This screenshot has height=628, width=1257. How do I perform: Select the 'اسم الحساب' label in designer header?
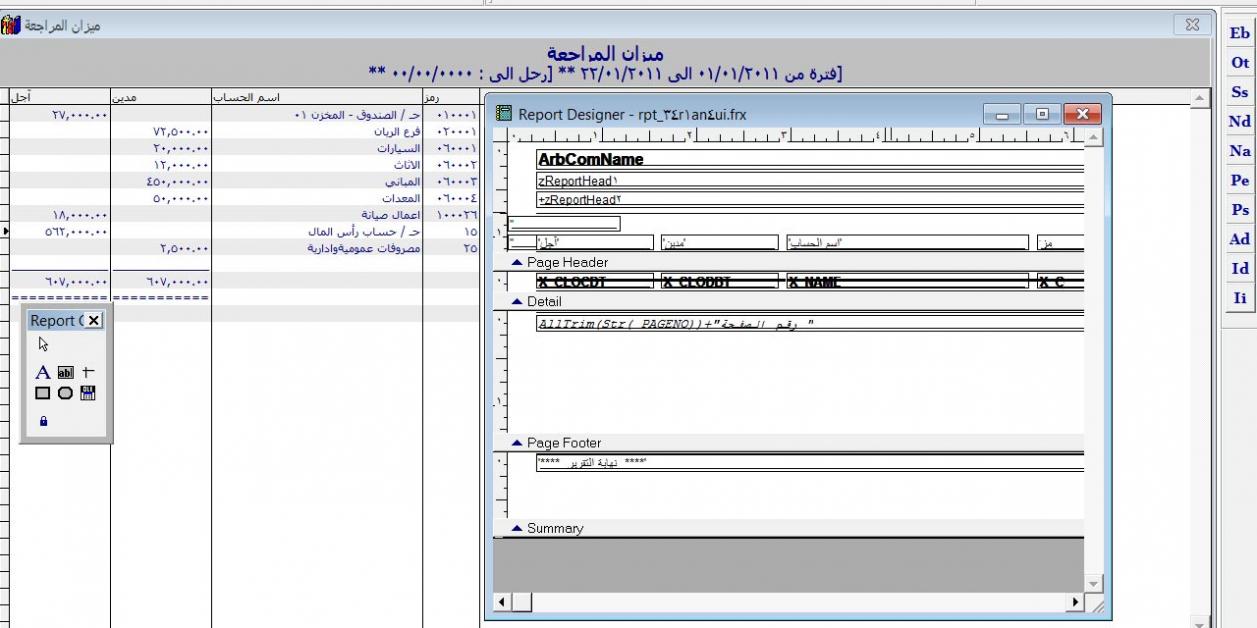[x=907, y=243]
